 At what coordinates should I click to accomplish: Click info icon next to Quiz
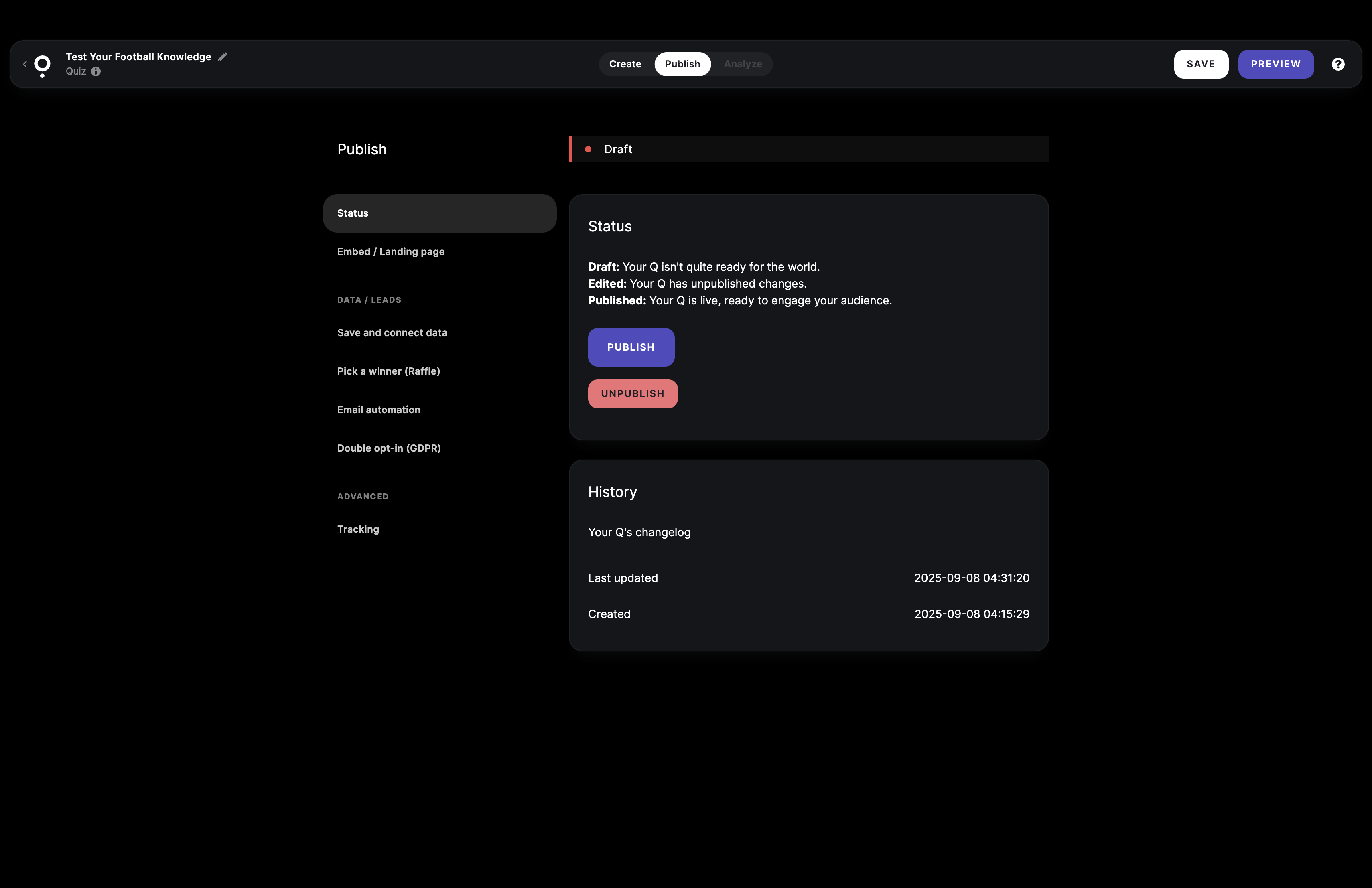tap(96, 71)
